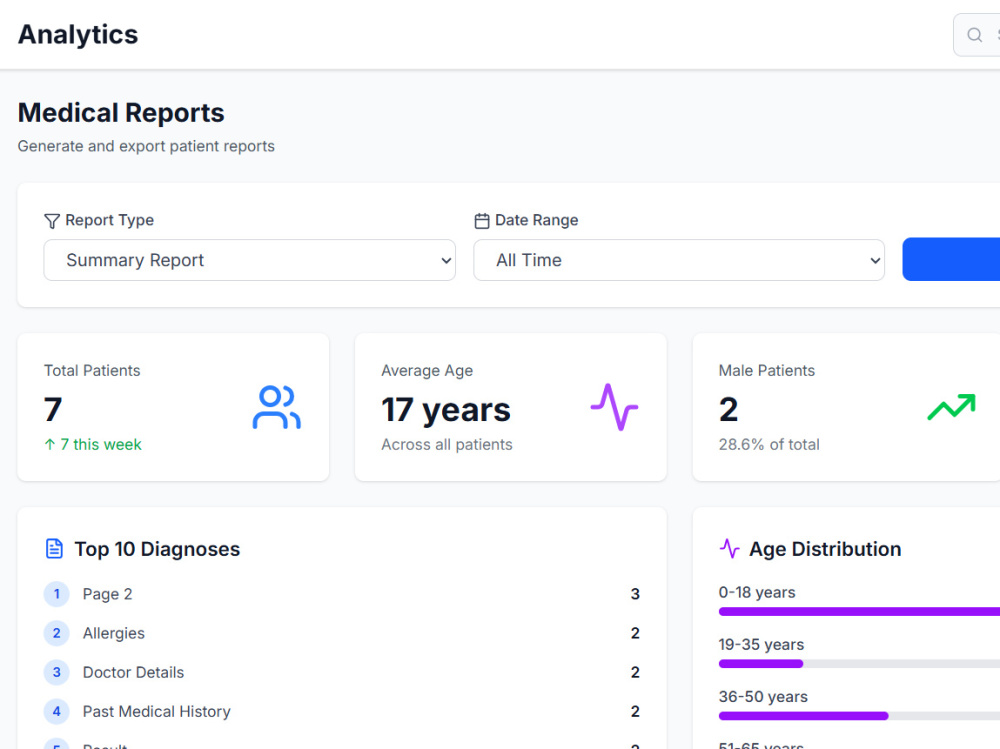Open the All Time date range dropdown
The image size is (1000, 749).
click(679, 260)
